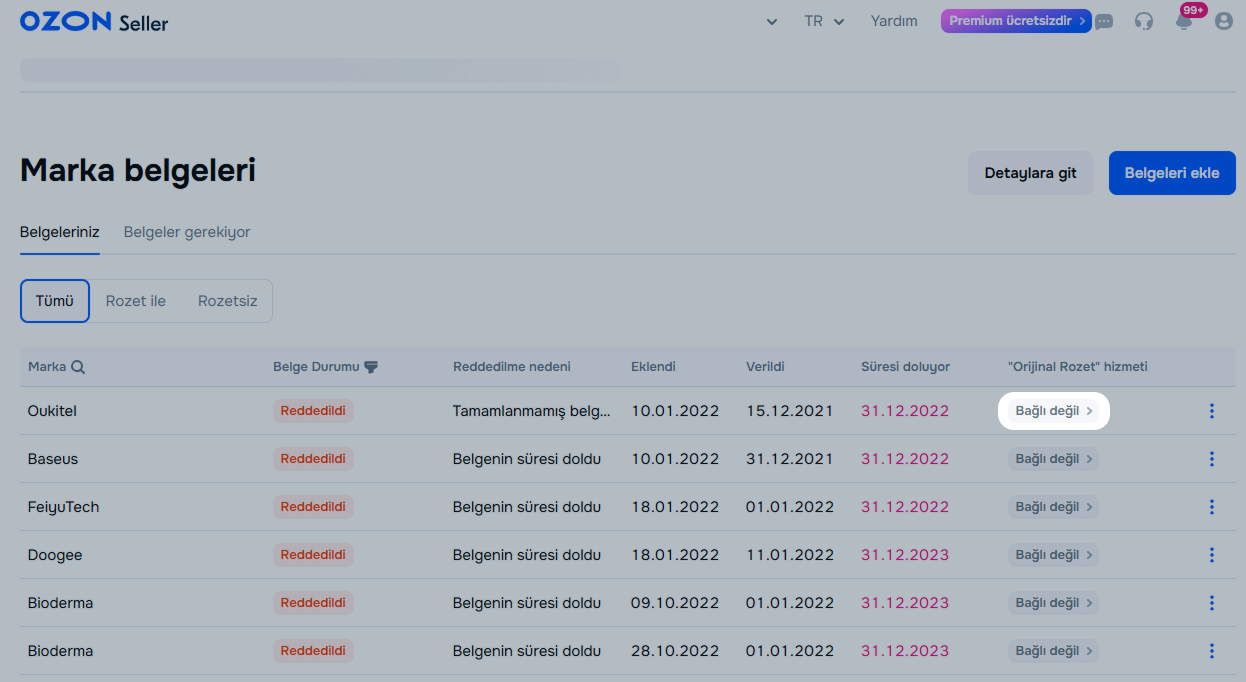Click the issue date 15.12.2021 for Oukitel
This screenshot has width=1246, height=682.
point(790,411)
